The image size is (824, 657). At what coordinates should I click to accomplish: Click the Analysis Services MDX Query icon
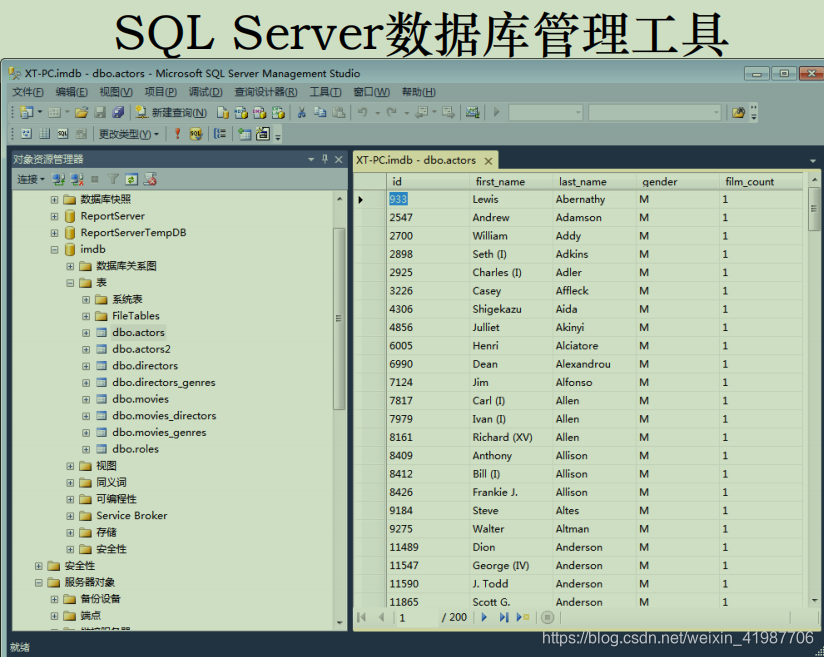[x=241, y=112]
